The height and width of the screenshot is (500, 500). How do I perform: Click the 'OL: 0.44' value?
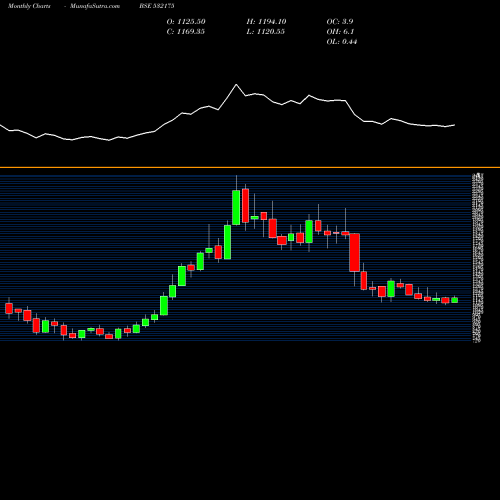pos(342,42)
